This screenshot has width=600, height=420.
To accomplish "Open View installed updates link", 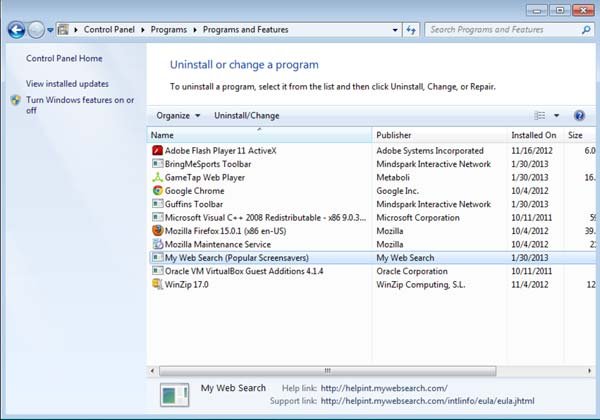I will click(x=67, y=84).
